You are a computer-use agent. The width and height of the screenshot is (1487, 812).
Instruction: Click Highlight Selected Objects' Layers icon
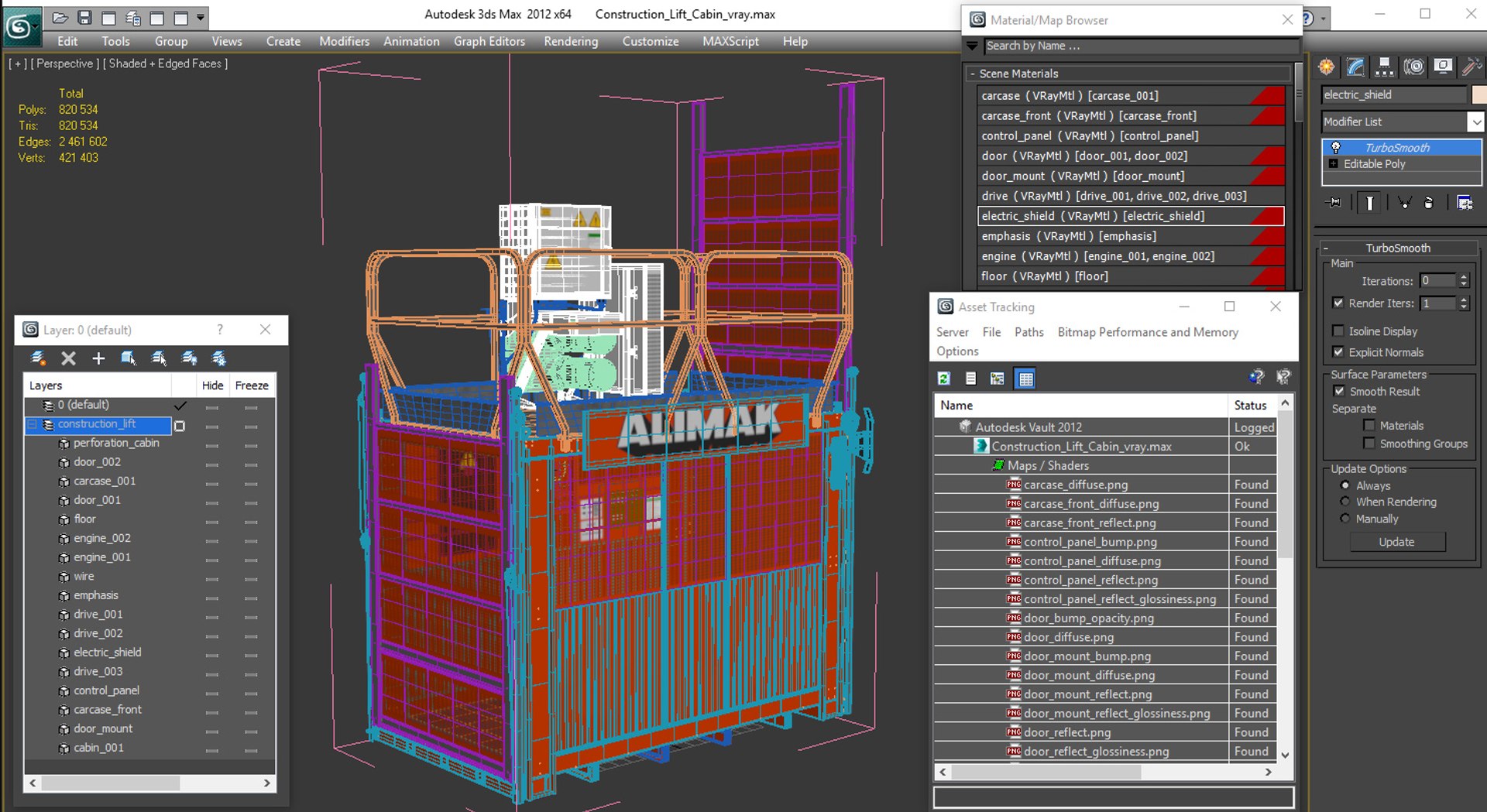[x=159, y=358]
